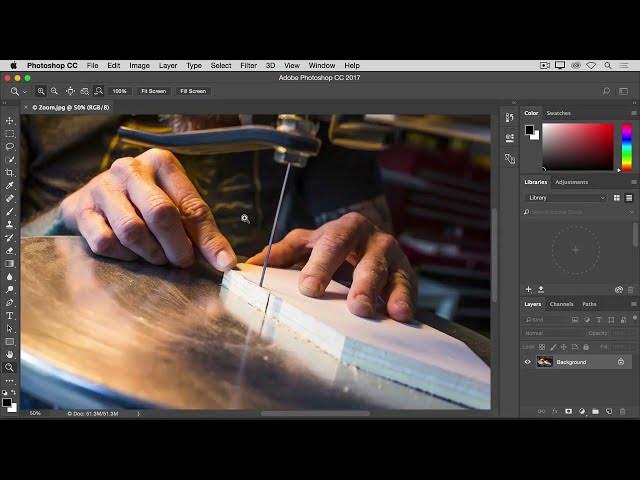Click the Fit Screen button

(x=153, y=91)
